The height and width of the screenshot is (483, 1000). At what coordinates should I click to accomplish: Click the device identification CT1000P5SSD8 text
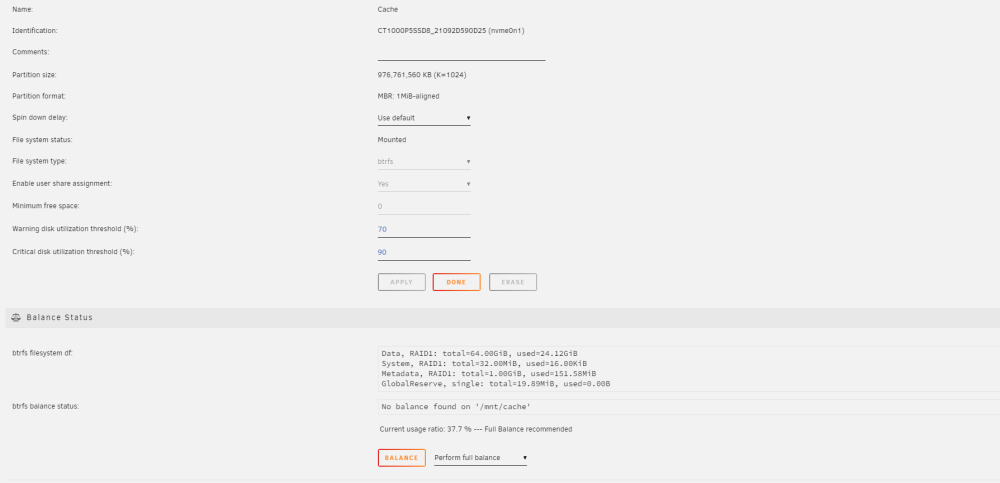coord(451,31)
